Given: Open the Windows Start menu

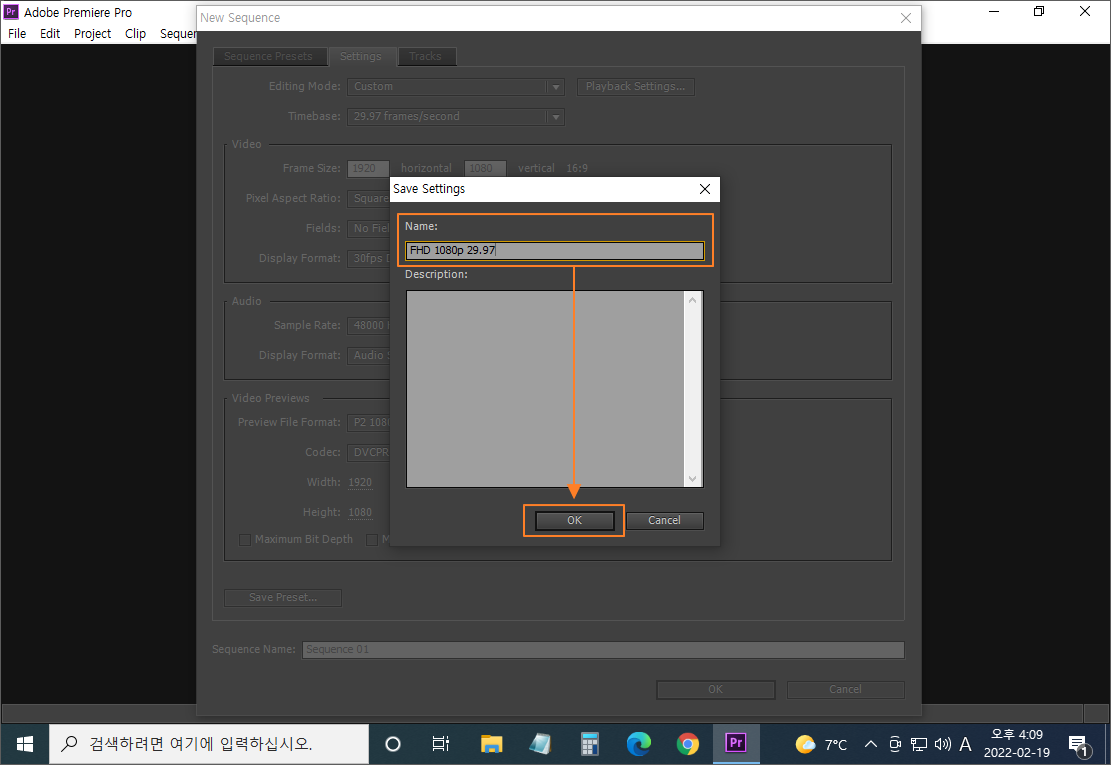Looking at the screenshot, I should [x=25, y=744].
